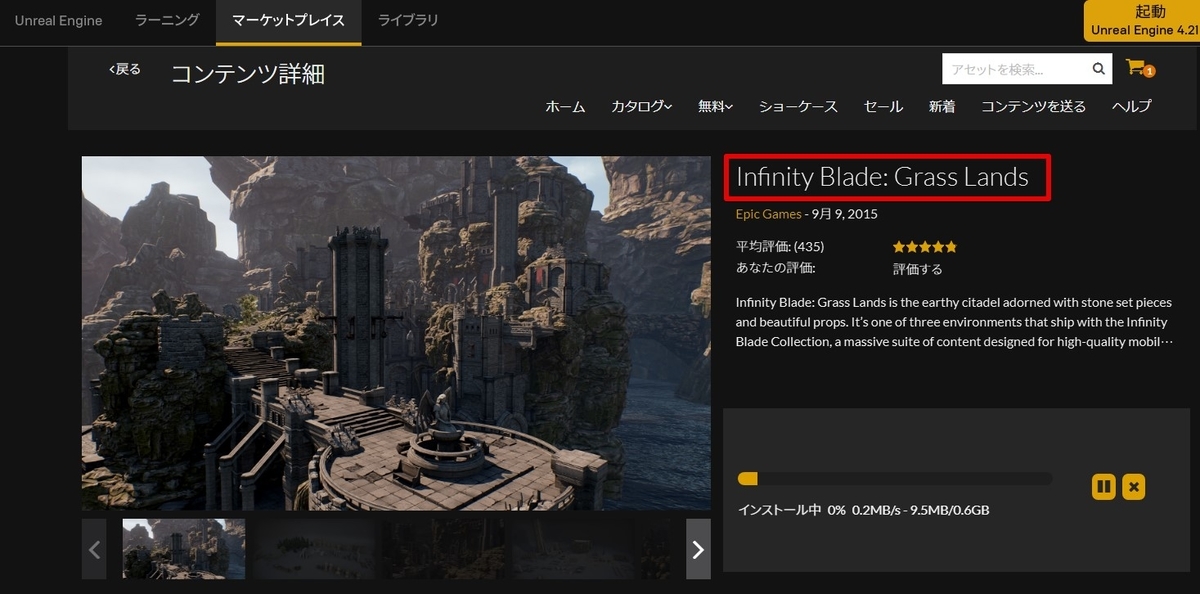Image resolution: width=1200 pixels, height=594 pixels.
Task: Pause the installation download
Action: pyautogui.click(x=1103, y=487)
